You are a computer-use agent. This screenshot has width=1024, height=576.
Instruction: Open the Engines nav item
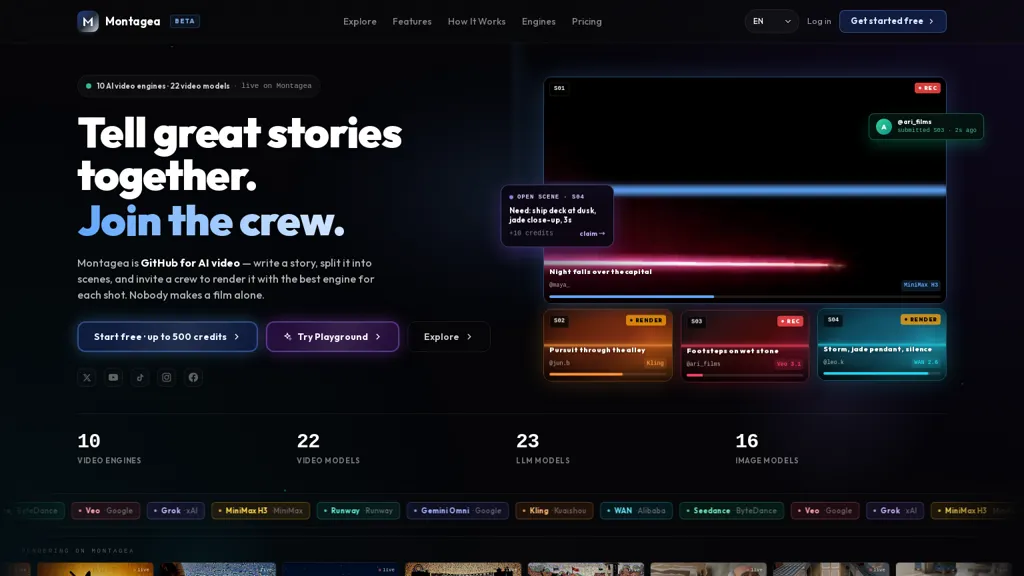(x=539, y=22)
